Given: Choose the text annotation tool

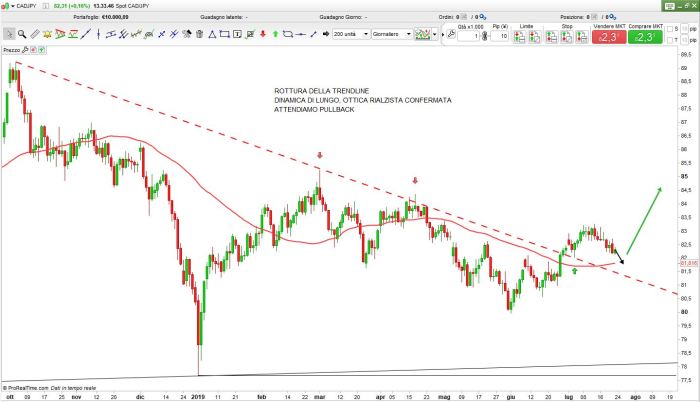Looking at the screenshot, I should (x=237, y=34).
